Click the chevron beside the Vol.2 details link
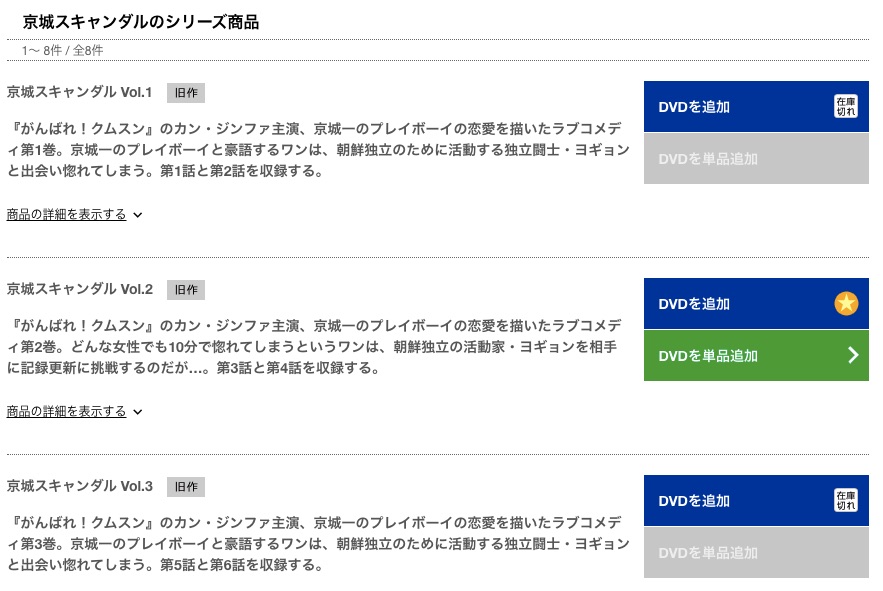This screenshot has height=591, width=883. (x=137, y=412)
